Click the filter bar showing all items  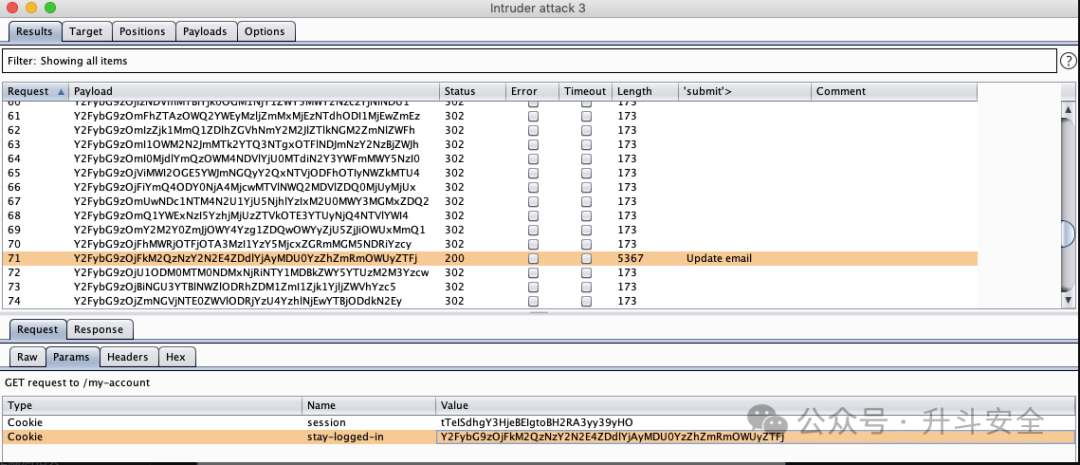(529, 61)
